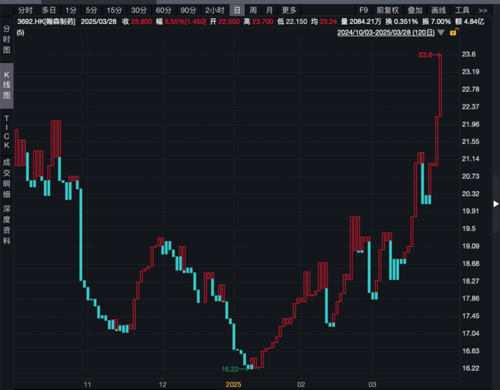
Task: Click the (5) indicator parameter label
Action: pyautogui.click(x=20, y=33)
